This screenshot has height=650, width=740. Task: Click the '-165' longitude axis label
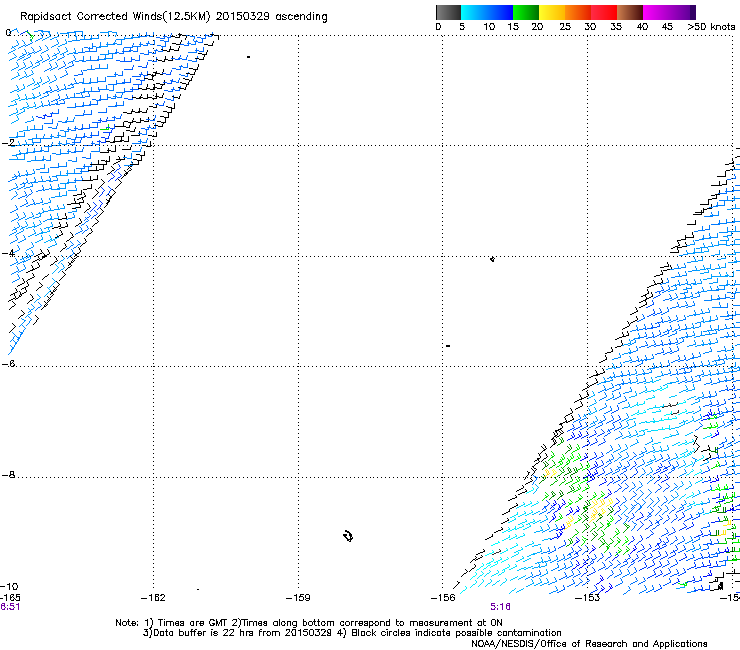[10, 598]
